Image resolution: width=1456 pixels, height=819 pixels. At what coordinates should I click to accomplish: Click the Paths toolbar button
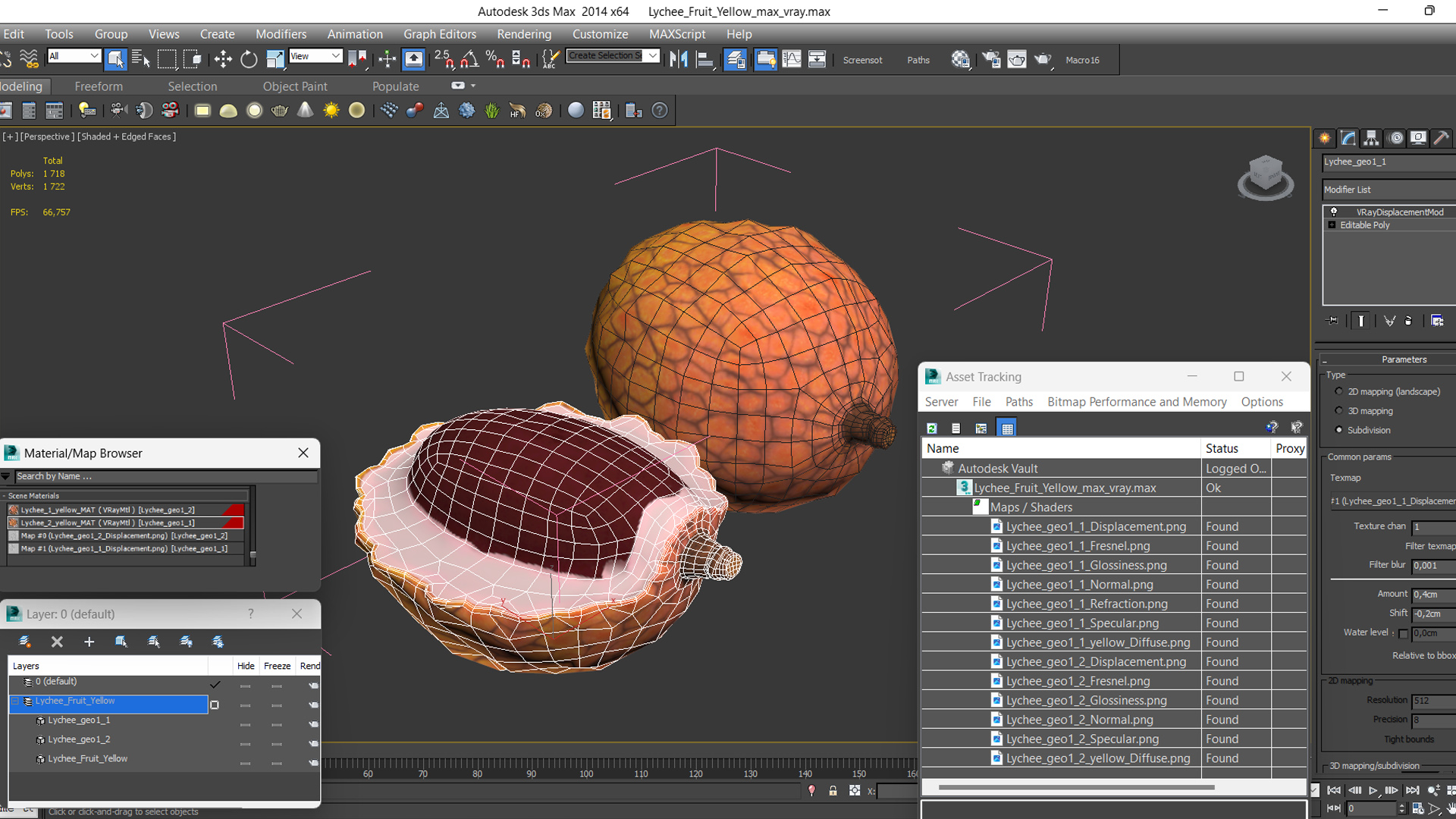(918, 60)
